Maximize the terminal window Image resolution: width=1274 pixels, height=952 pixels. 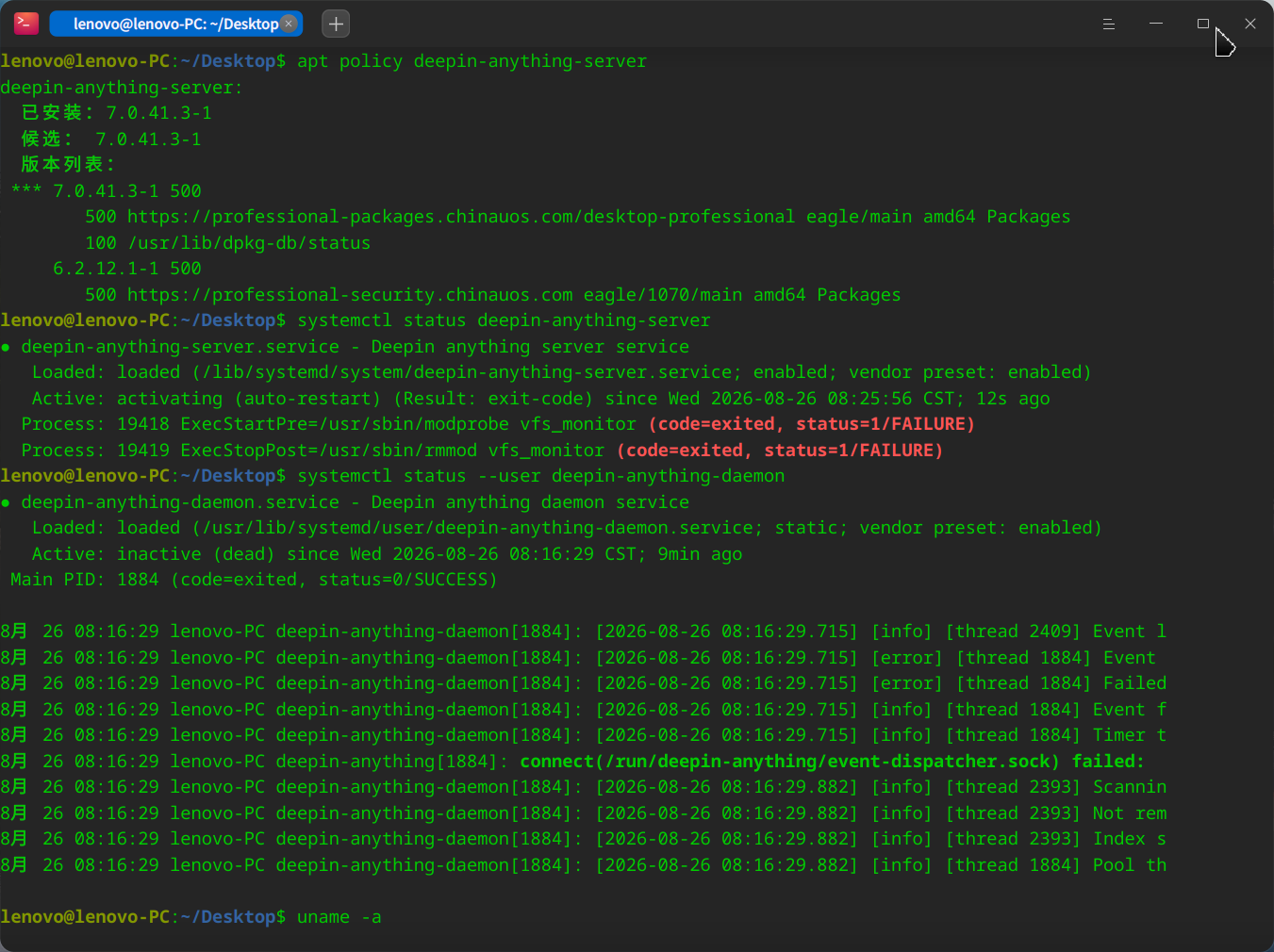(1203, 24)
